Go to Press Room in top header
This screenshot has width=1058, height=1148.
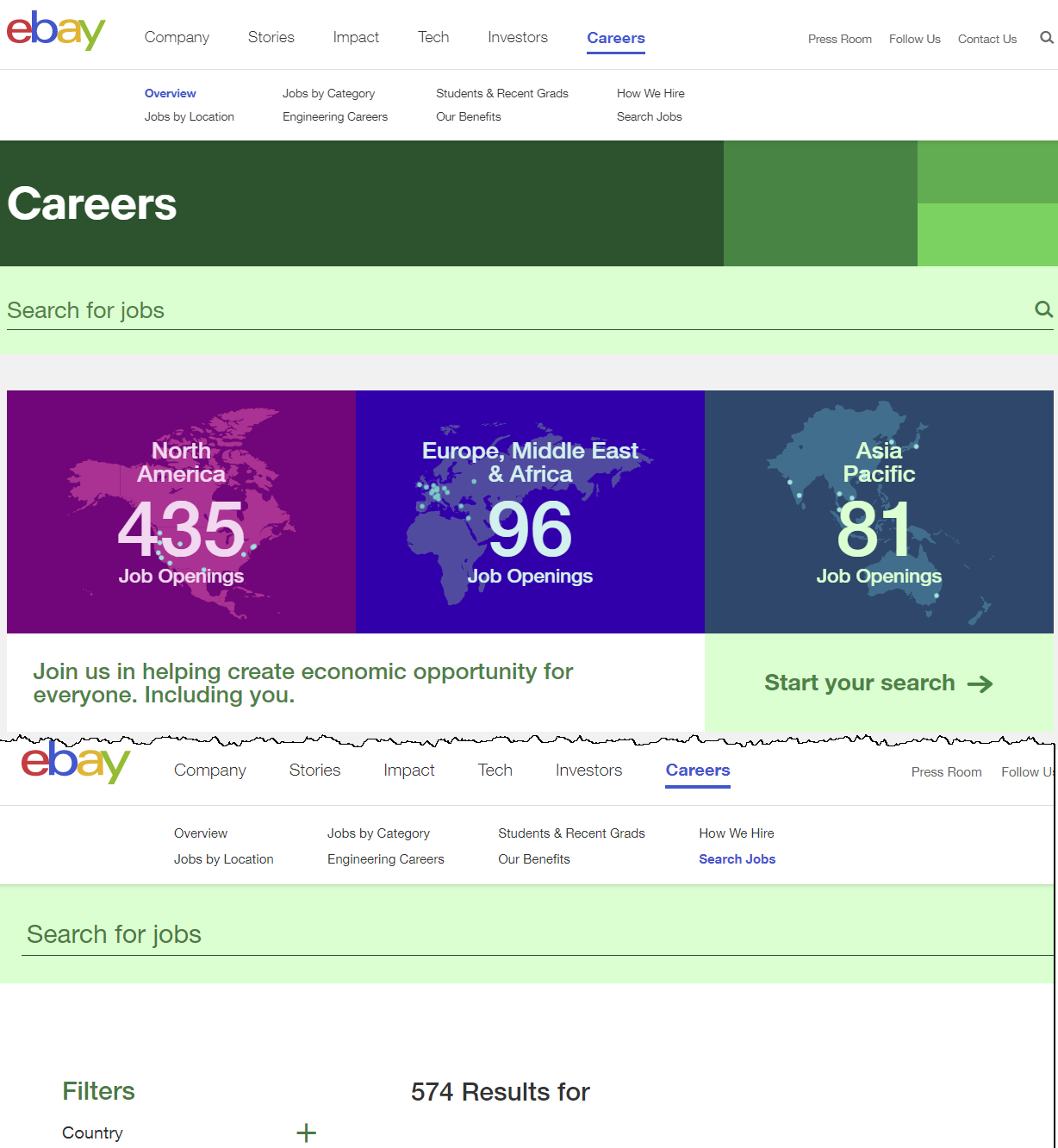pyautogui.click(x=840, y=39)
